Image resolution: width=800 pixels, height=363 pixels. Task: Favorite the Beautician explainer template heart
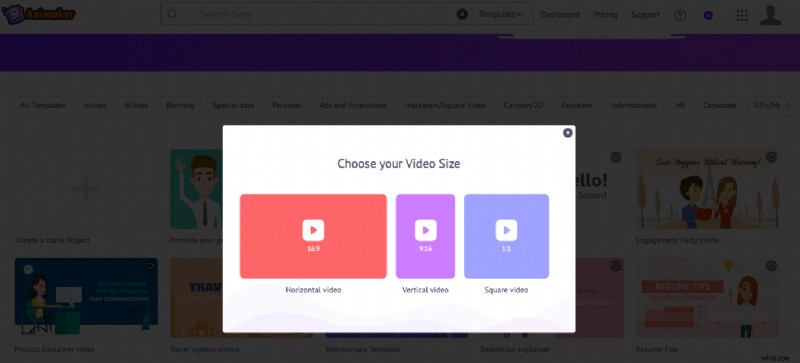(x=616, y=266)
